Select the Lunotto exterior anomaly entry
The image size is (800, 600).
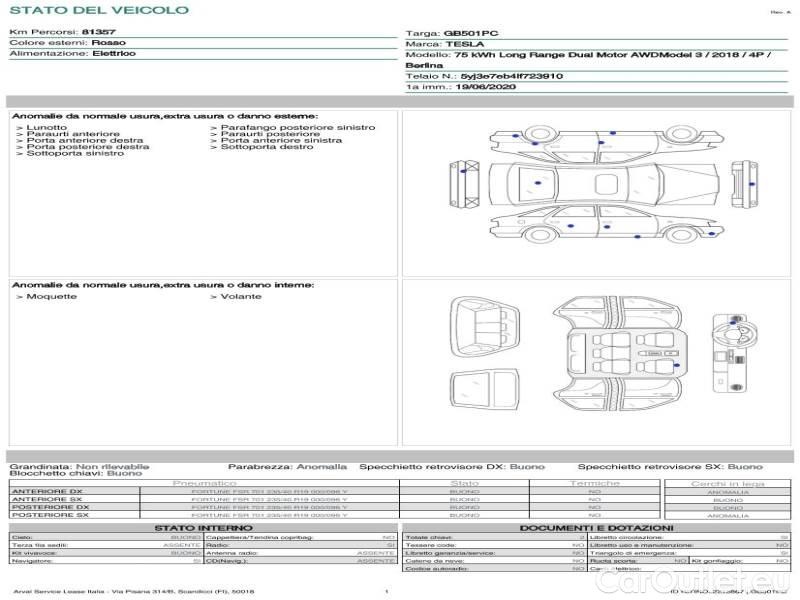47,128
